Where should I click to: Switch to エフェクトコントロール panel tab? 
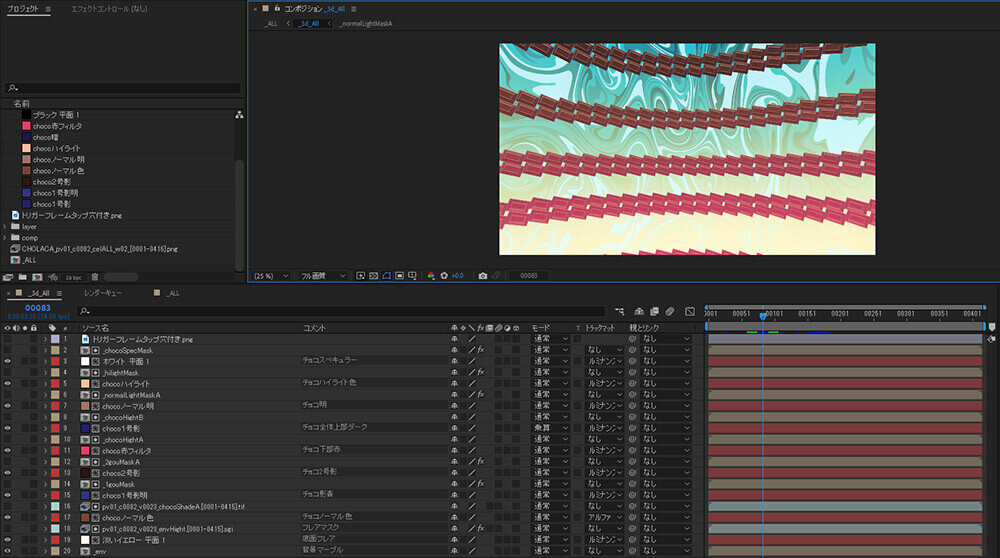click(x=109, y=9)
